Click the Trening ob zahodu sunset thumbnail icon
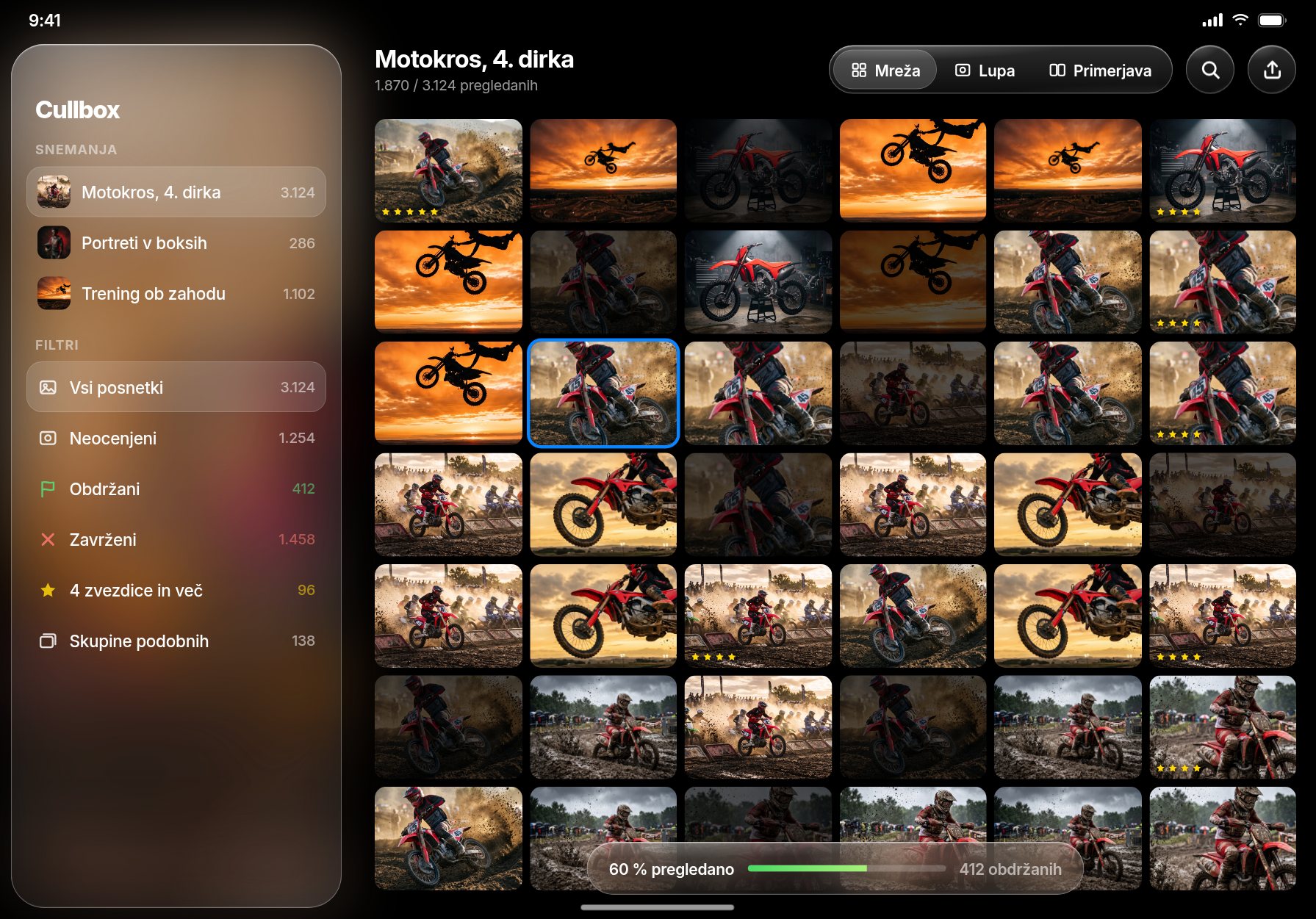 [54, 293]
